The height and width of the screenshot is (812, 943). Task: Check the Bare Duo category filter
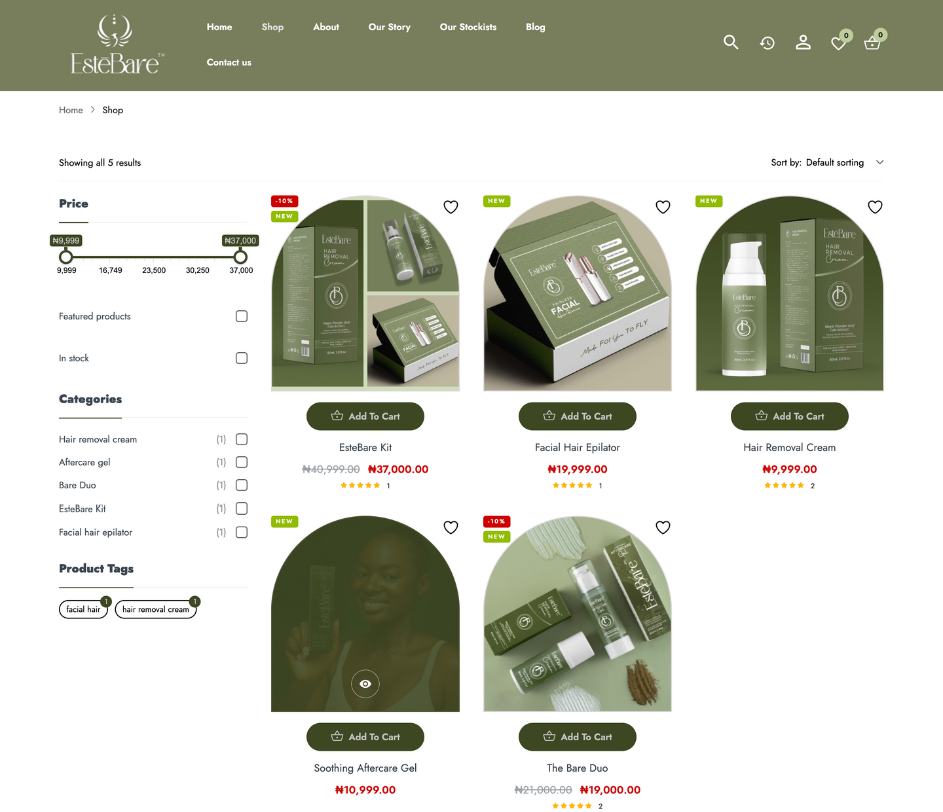tap(241, 485)
